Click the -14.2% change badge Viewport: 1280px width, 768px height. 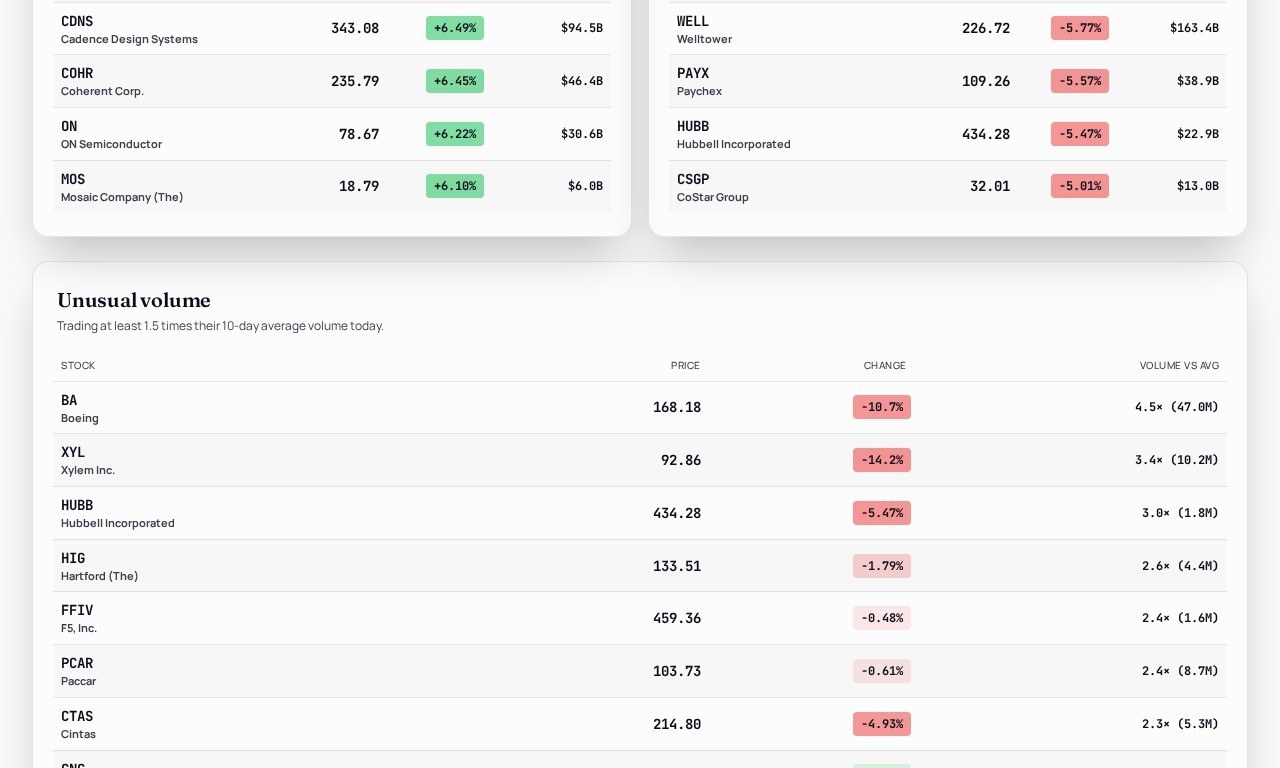(882, 460)
